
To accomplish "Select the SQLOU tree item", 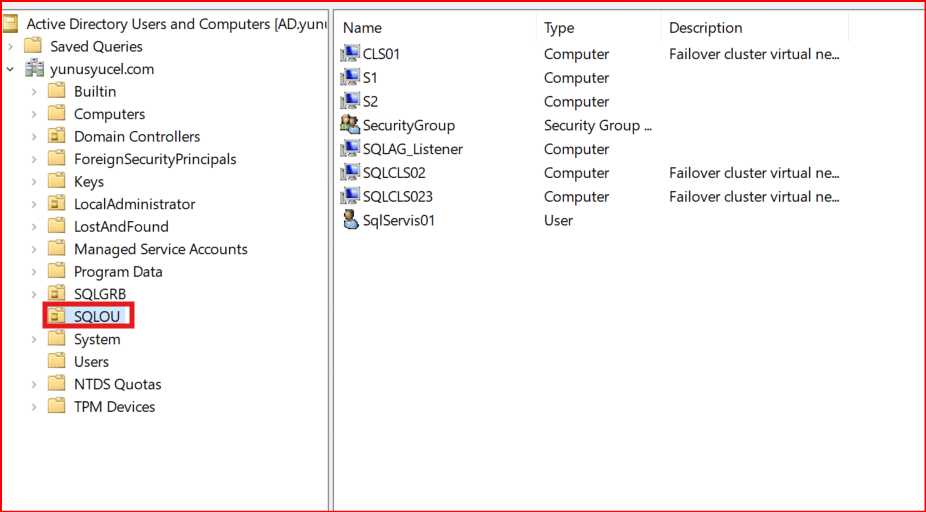I will point(96,317).
